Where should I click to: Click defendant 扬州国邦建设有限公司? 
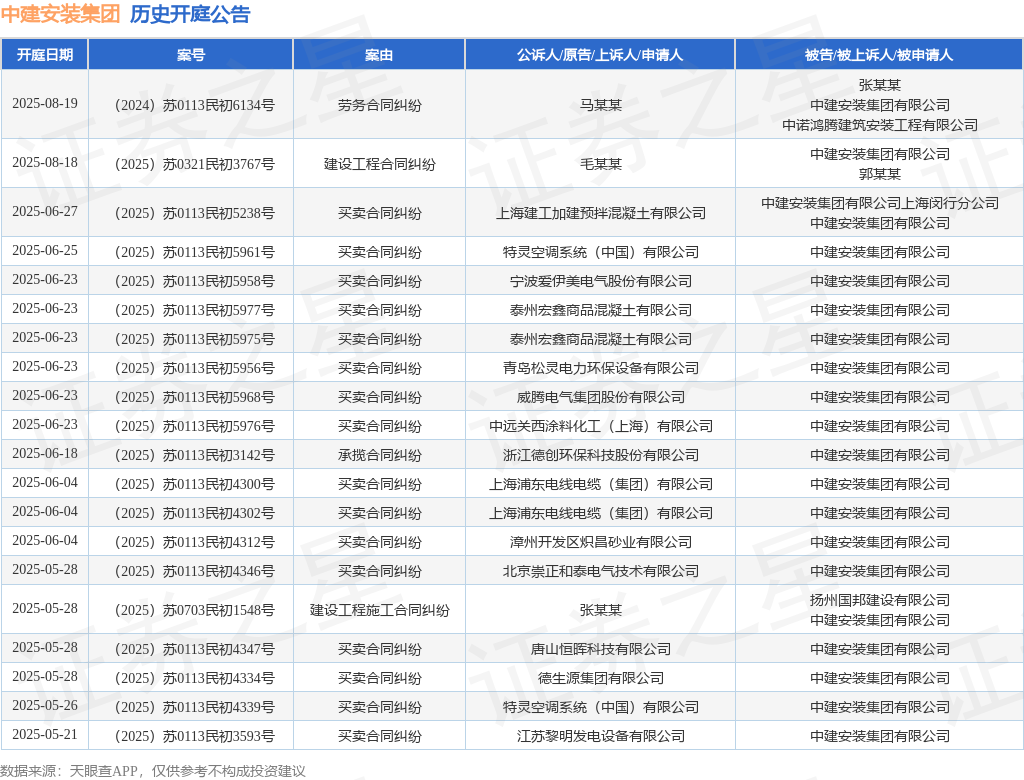(x=880, y=600)
